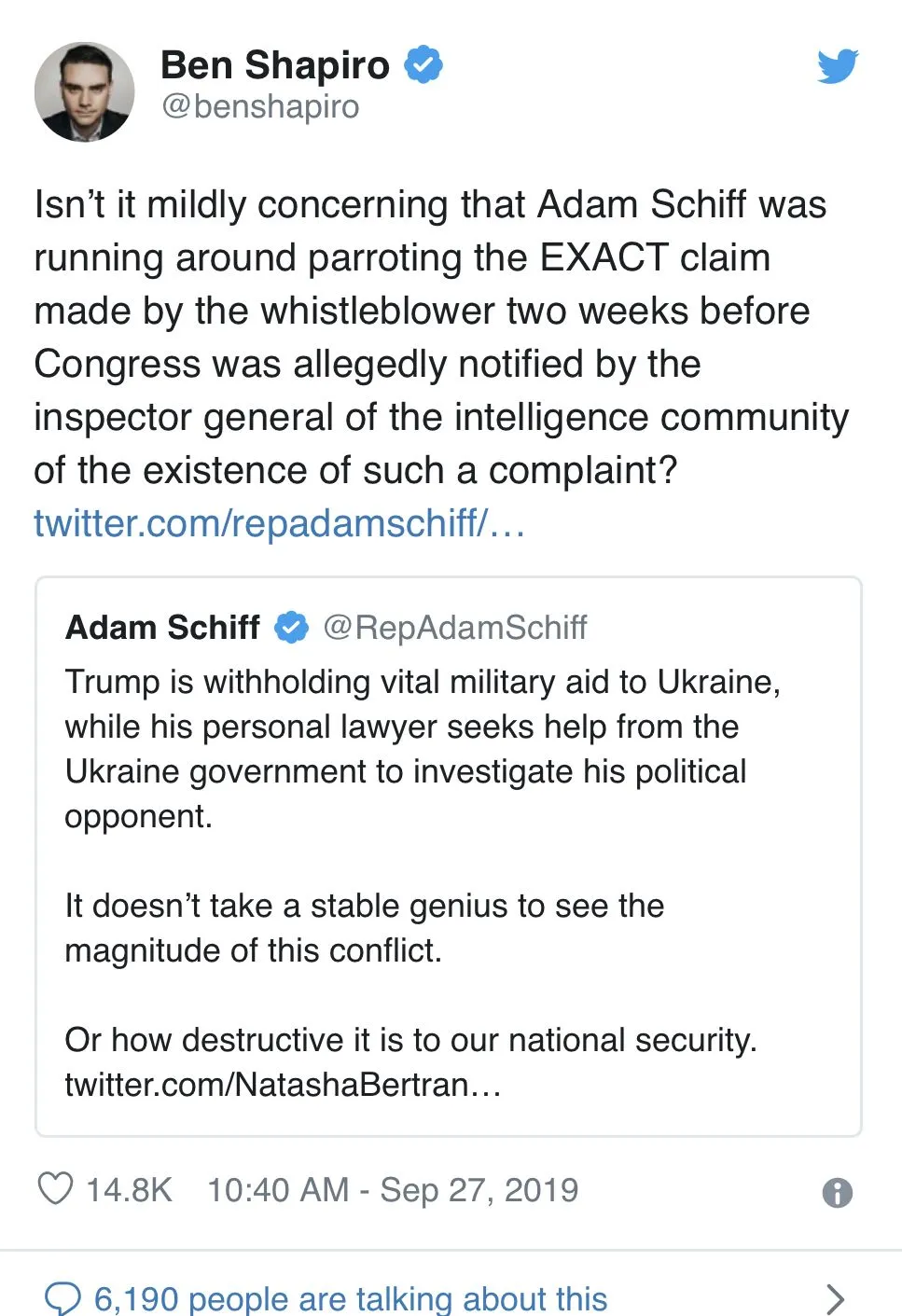Open the @RepAdamSchiff handle

tap(454, 628)
